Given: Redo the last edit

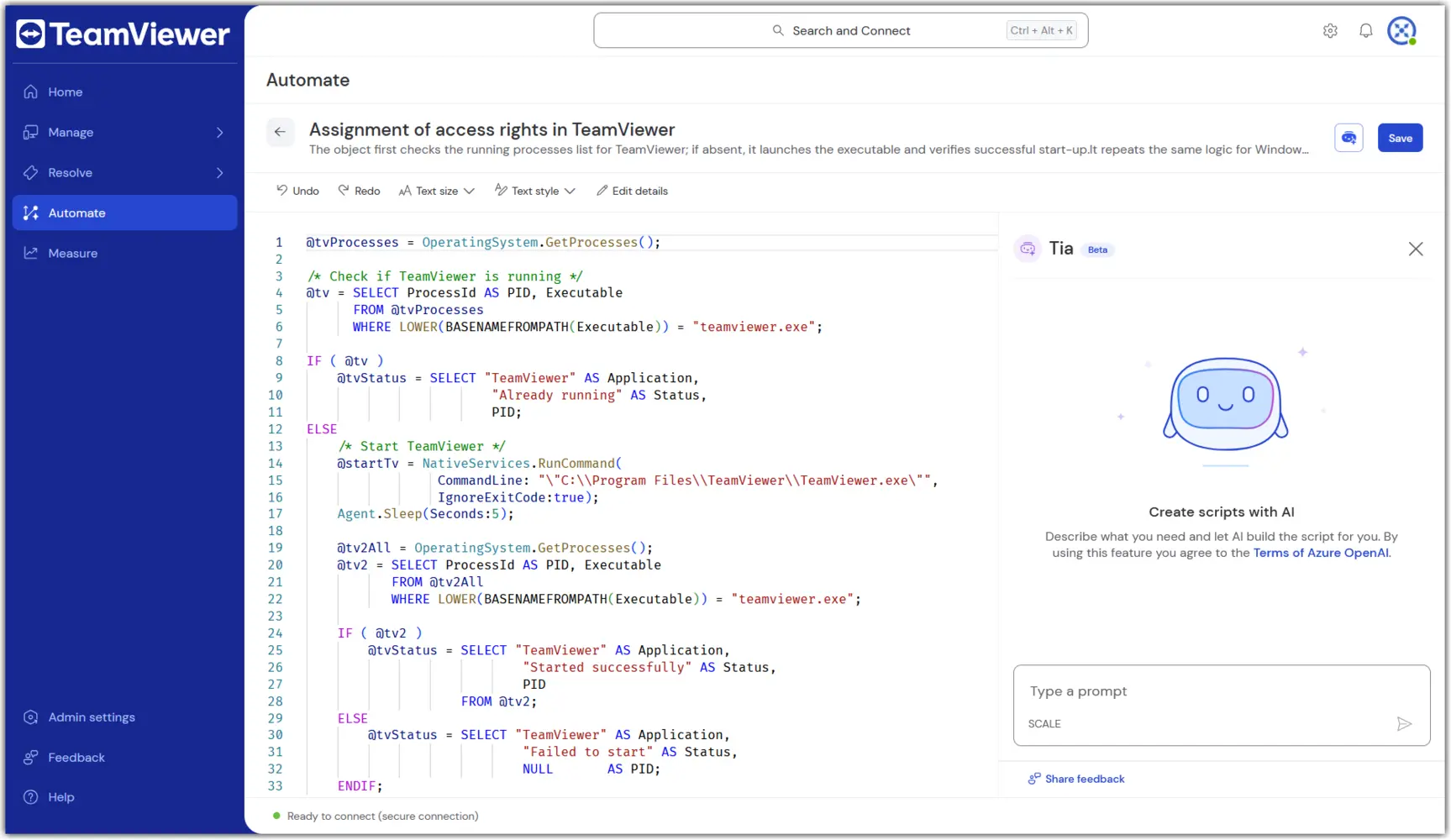Looking at the screenshot, I should point(359,191).
